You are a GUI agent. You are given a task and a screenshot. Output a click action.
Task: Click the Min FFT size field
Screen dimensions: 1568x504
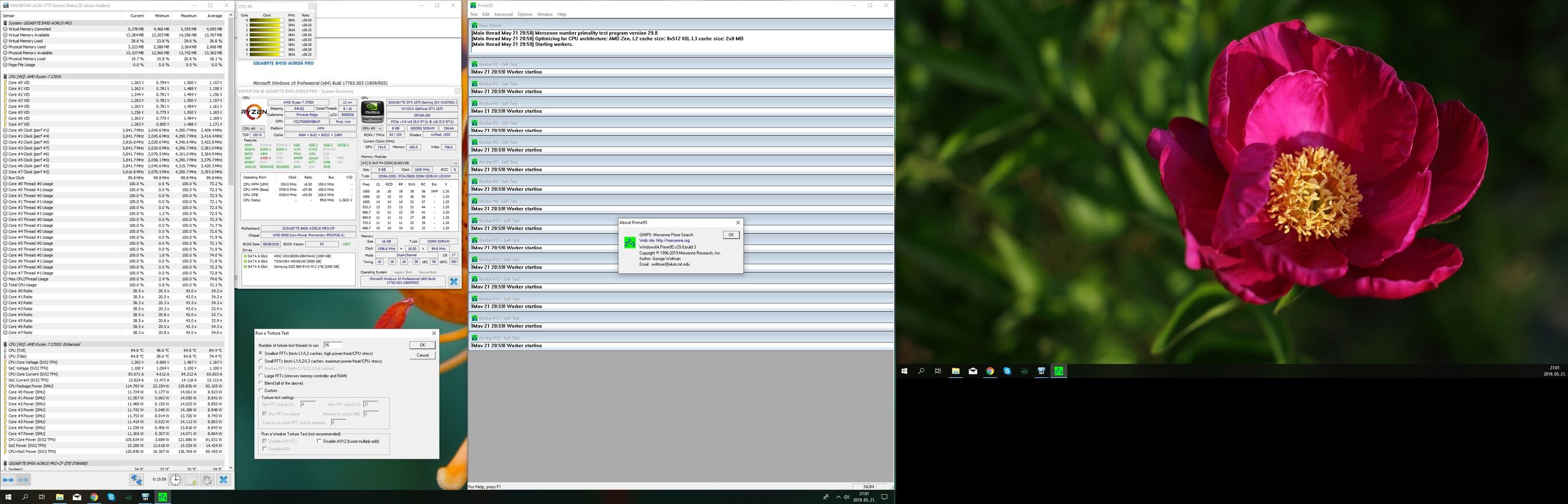click(308, 404)
